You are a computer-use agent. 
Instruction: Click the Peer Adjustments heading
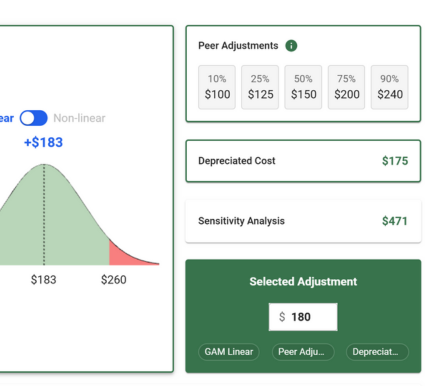[238, 46]
